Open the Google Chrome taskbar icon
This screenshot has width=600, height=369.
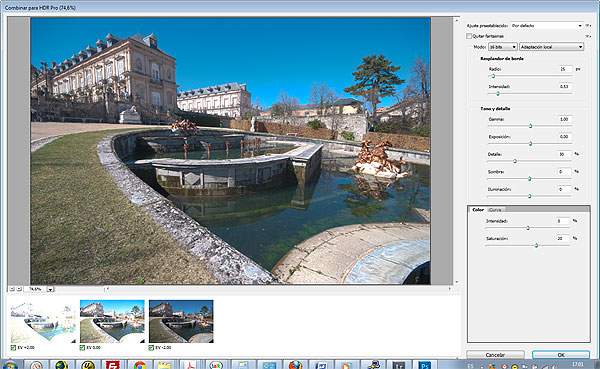140,364
